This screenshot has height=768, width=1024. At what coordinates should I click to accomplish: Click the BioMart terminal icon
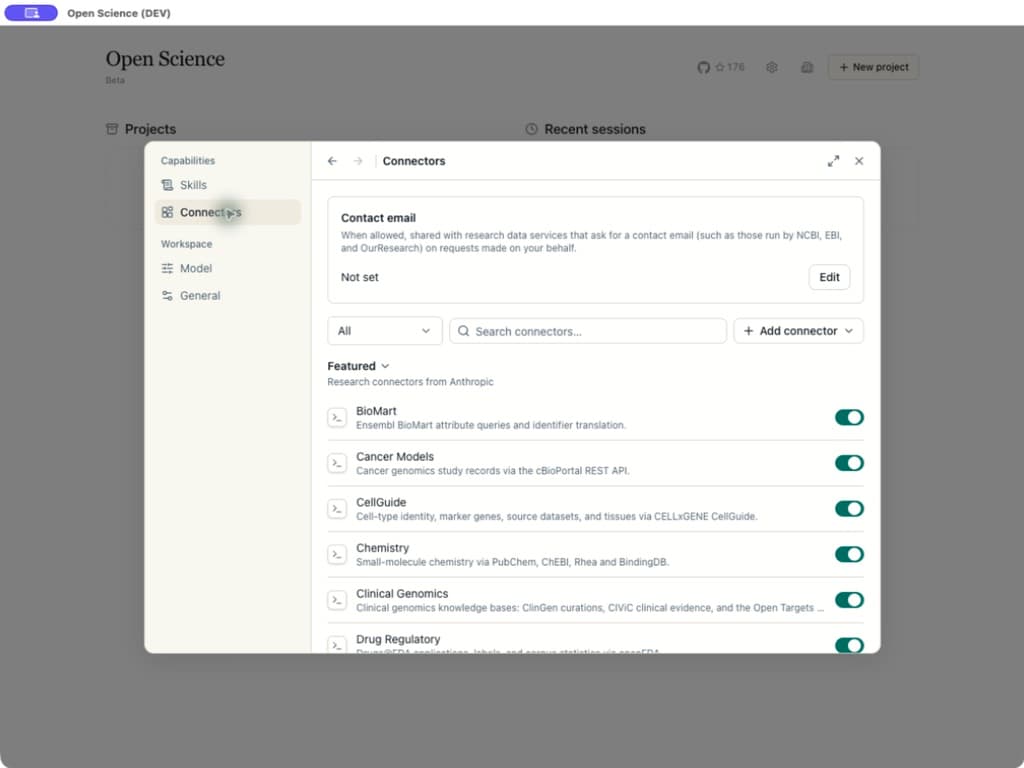click(337, 417)
